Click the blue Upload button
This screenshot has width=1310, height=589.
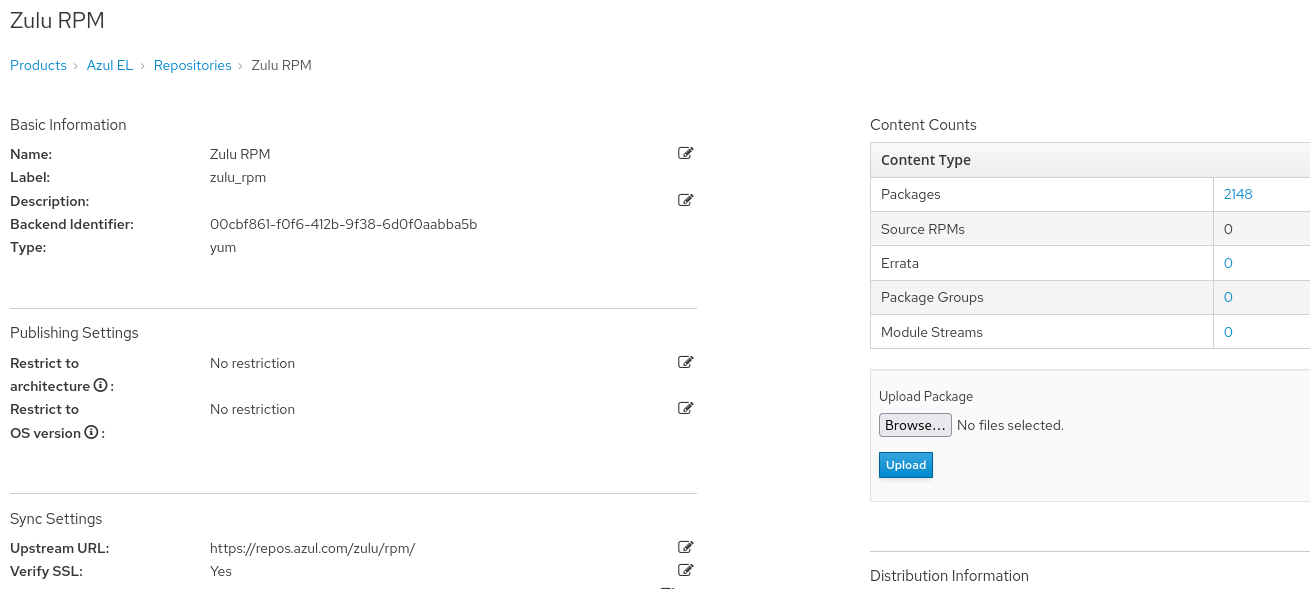906,465
